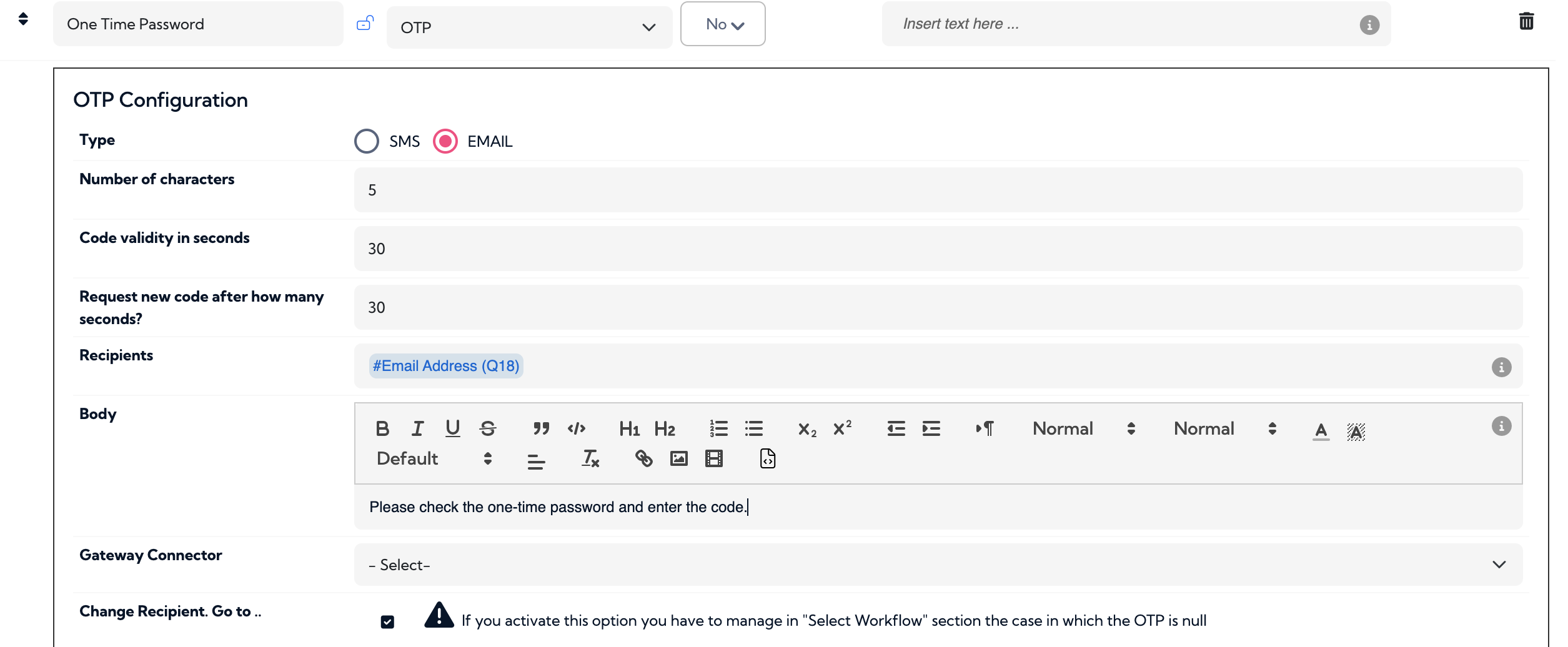Open the OTP question type dropdown
The width and height of the screenshot is (1568, 647).
pyautogui.click(x=528, y=26)
